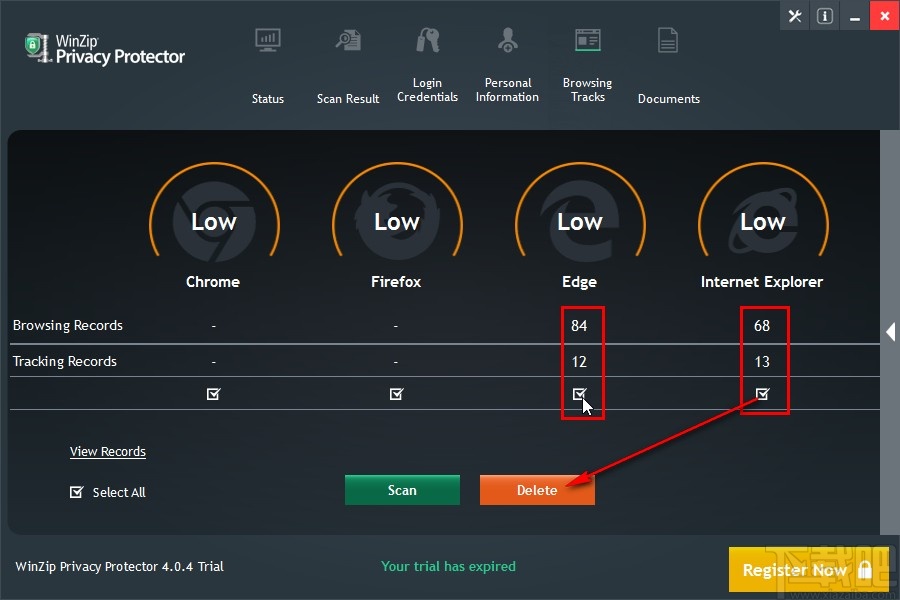Open the settings tools icon
The height and width of the screenshot is (600, 900).
[x=795, y=16]
